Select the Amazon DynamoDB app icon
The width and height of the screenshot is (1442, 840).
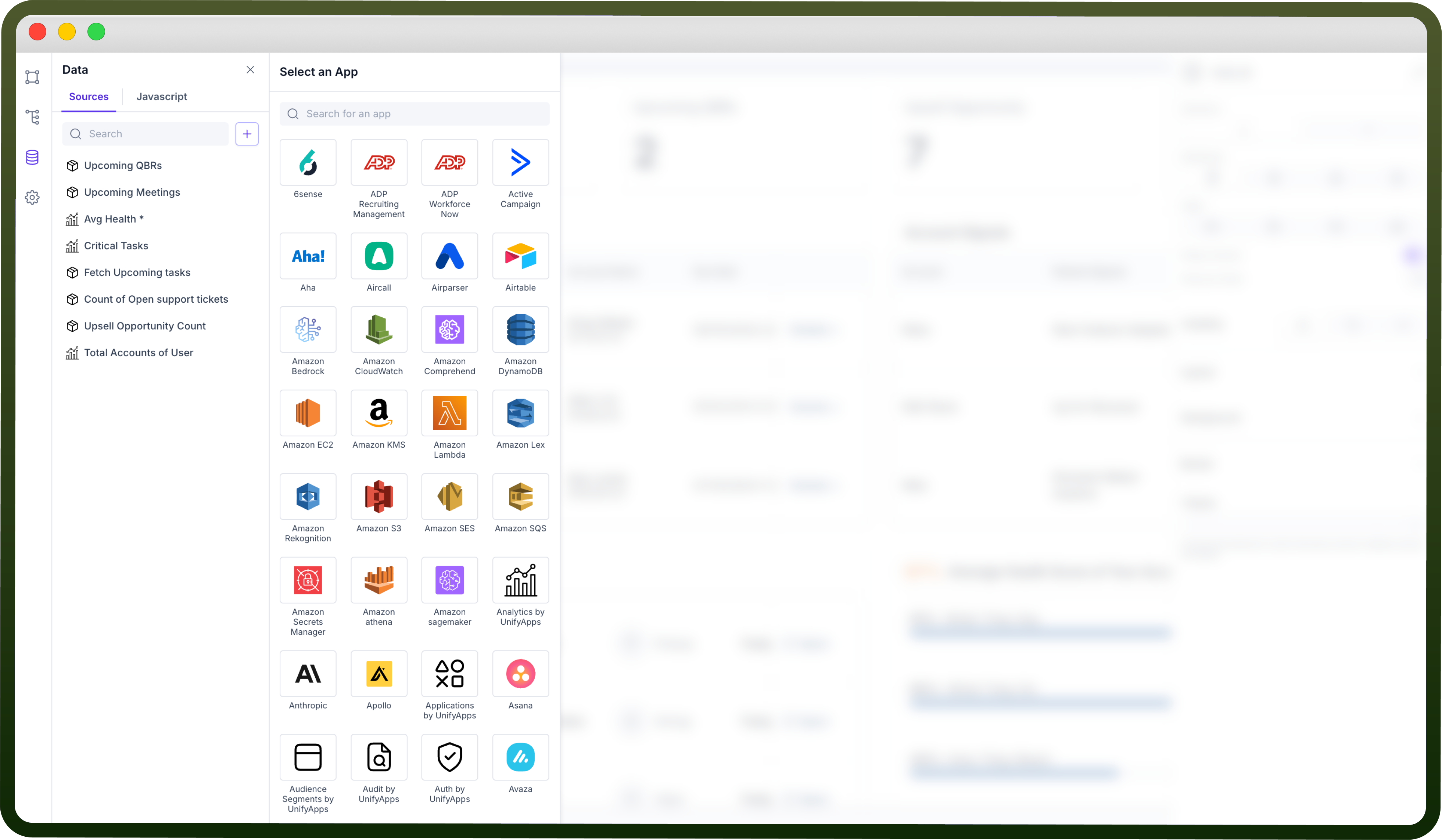[x=521, y=329]
